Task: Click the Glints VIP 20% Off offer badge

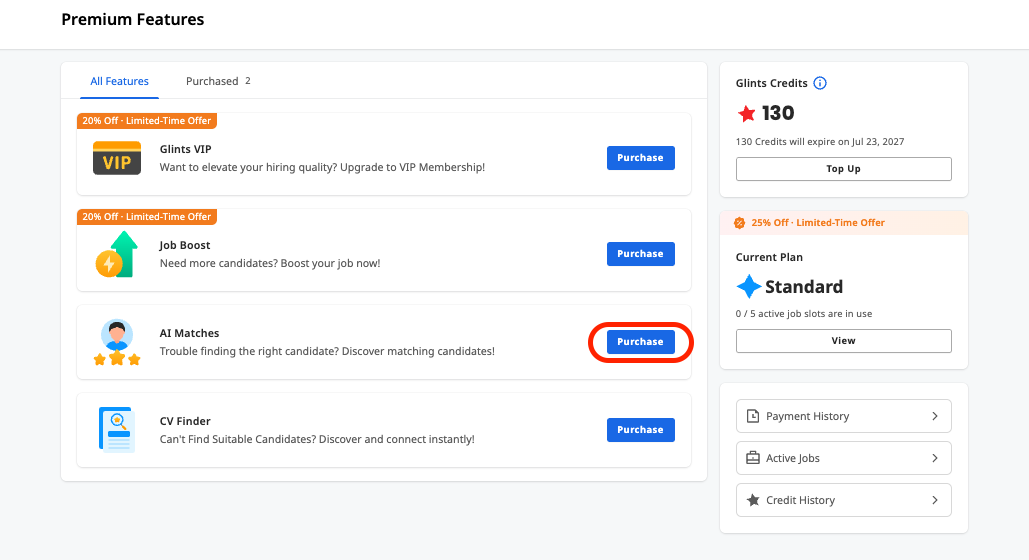Action: pos(147,121)
